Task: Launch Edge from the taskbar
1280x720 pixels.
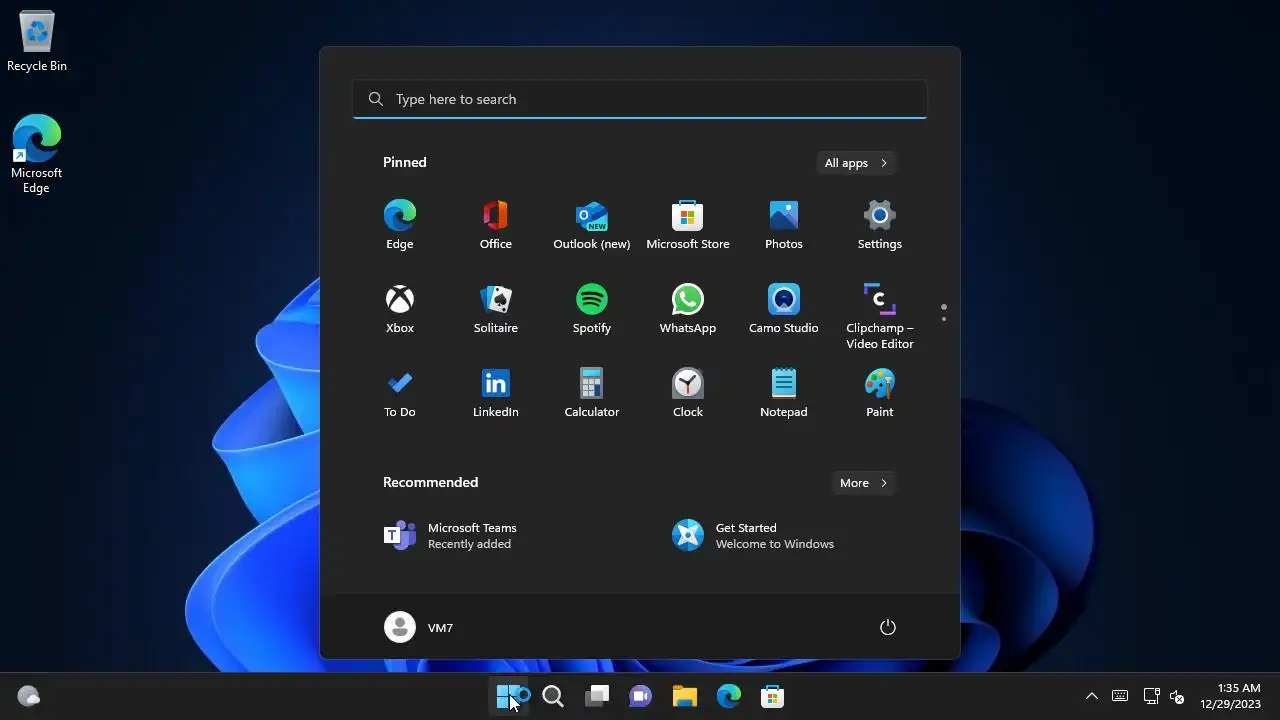Action: tap(729, 696)
